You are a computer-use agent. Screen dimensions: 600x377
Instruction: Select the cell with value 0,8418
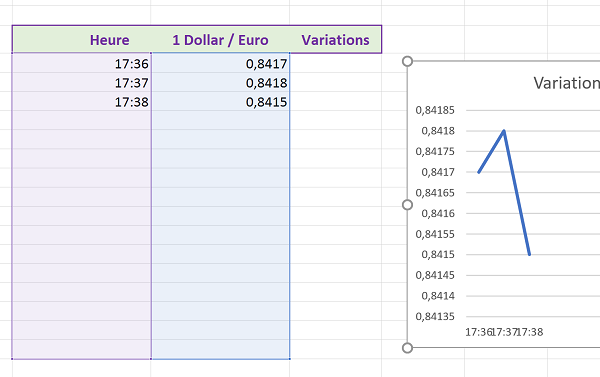[220, 83]
